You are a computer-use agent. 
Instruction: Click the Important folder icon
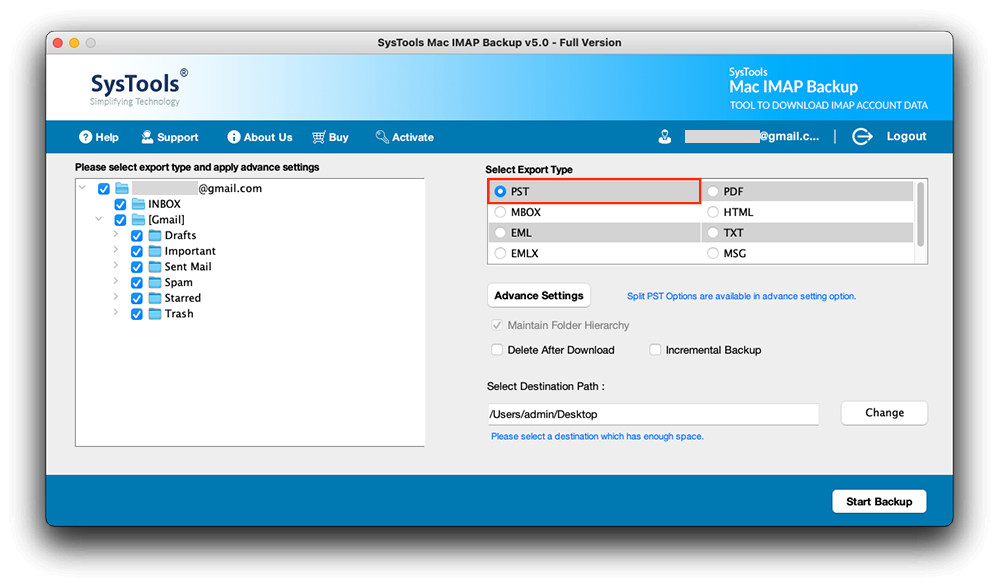click(155, 251)
